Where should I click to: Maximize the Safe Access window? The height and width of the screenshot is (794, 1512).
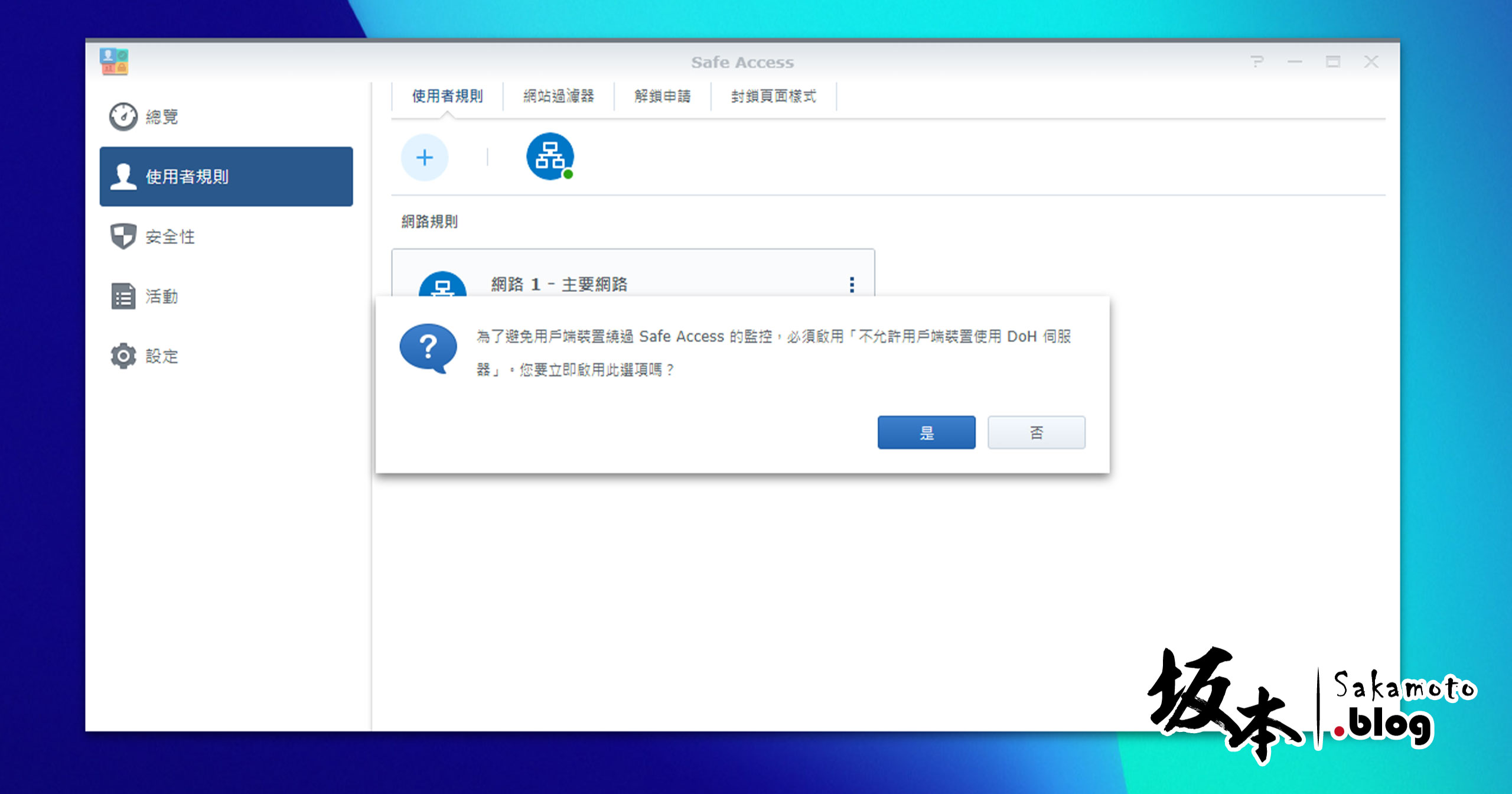(1332, 61)
